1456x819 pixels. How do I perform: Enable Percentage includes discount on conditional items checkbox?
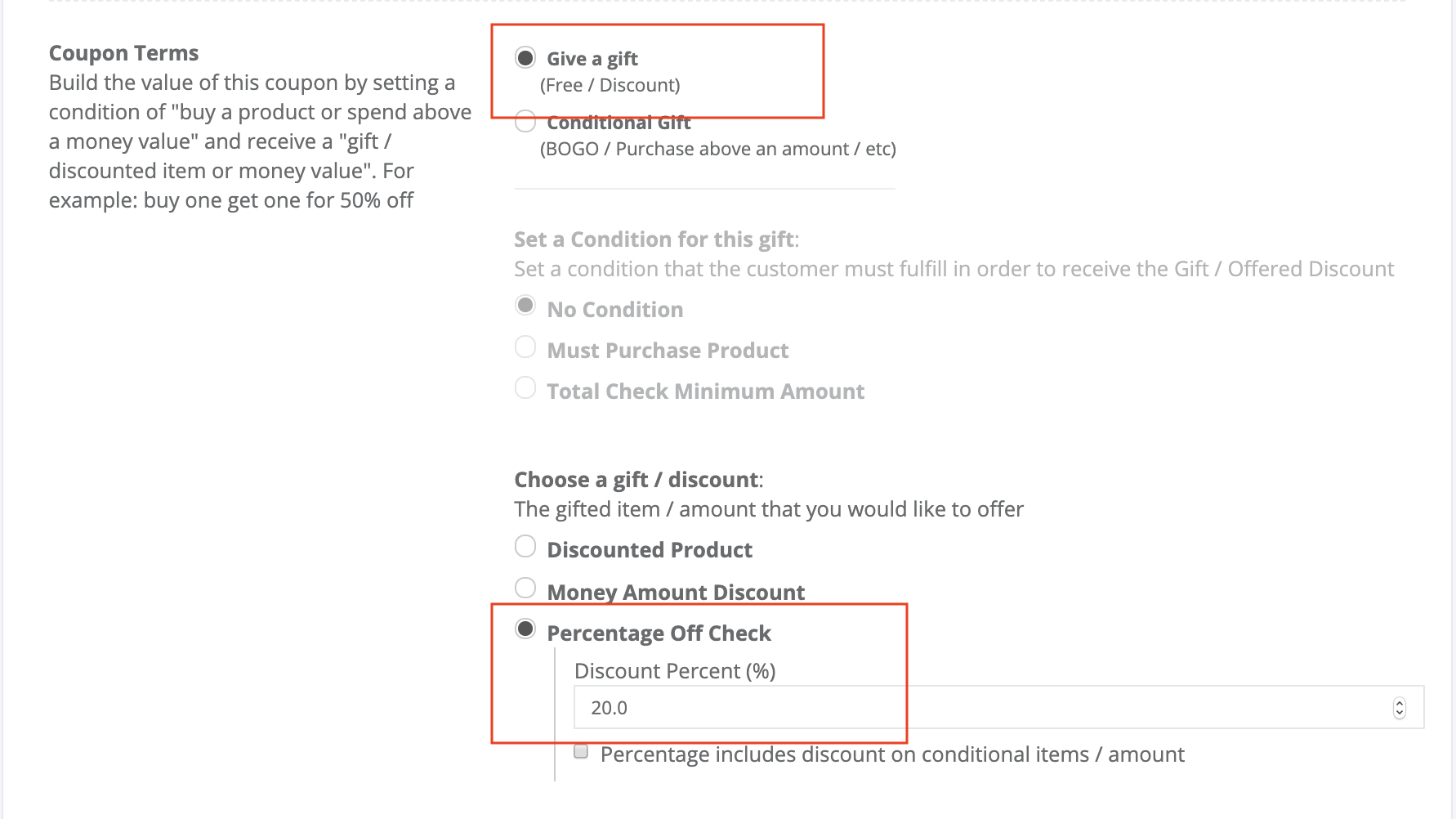(x=581, y=751)
